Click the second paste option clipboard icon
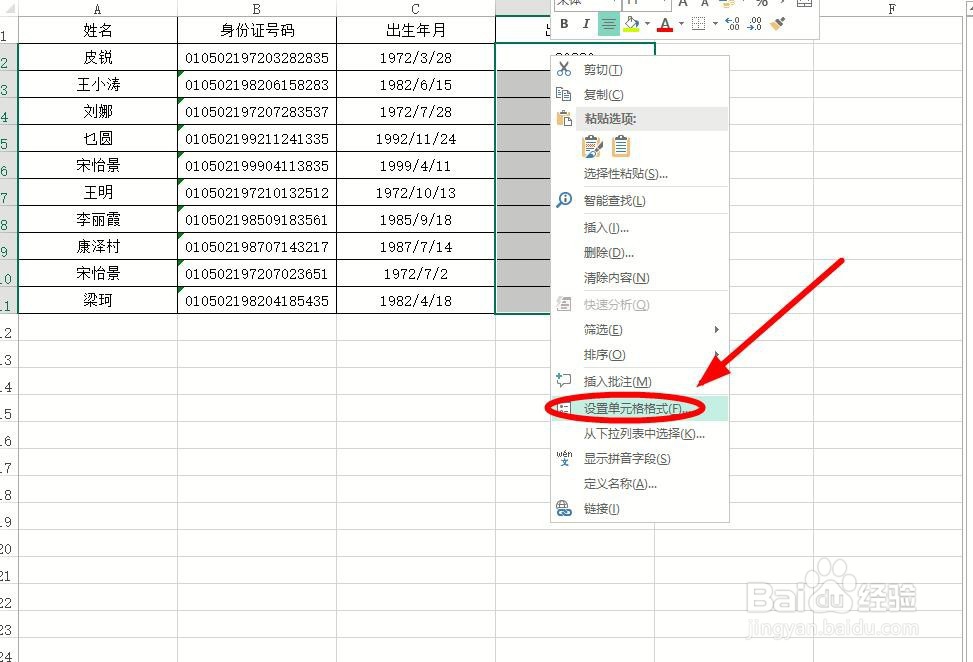Screen dimensions: 973x662 (x=621, y=146)
